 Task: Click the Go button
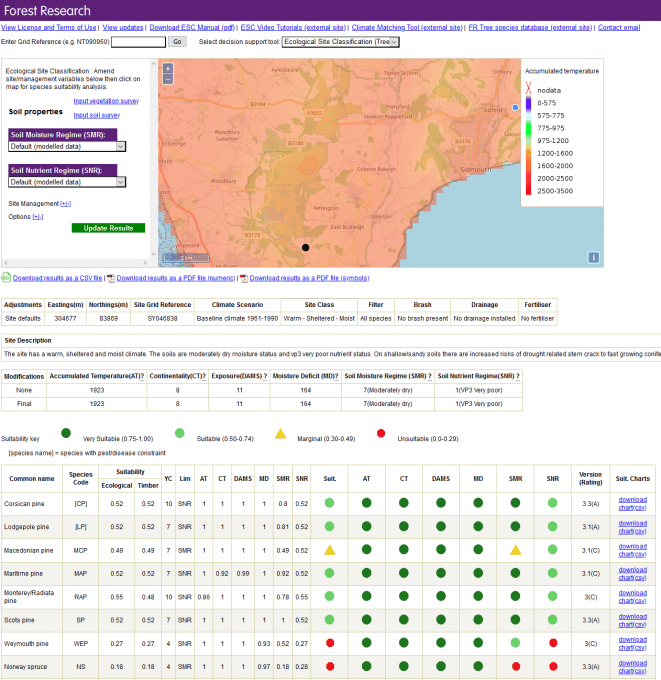(x=177, y=42)
